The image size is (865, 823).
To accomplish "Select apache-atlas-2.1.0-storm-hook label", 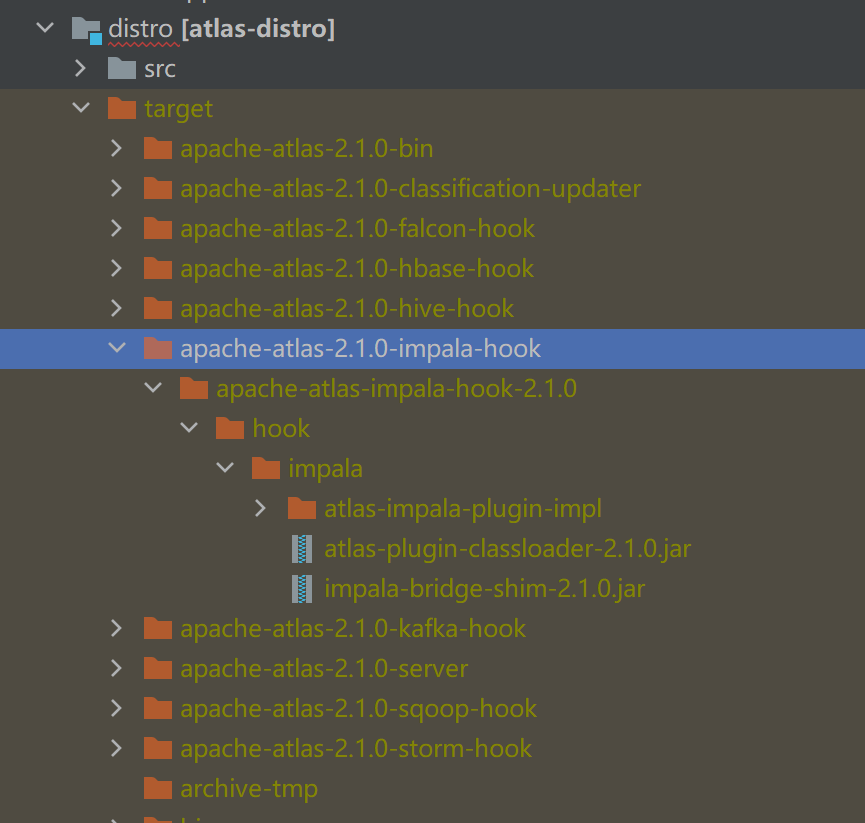I will point(356,749).
